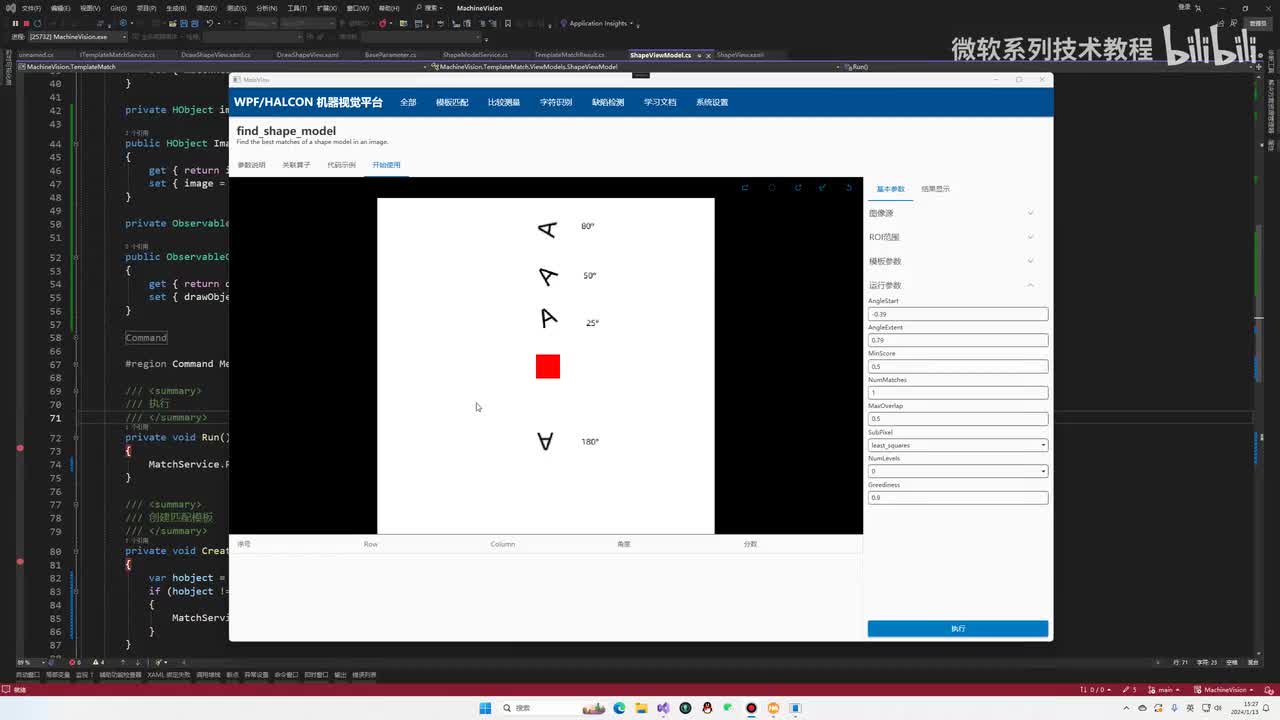Click the red recorder icon in taskbar

[x=751, y=708]
